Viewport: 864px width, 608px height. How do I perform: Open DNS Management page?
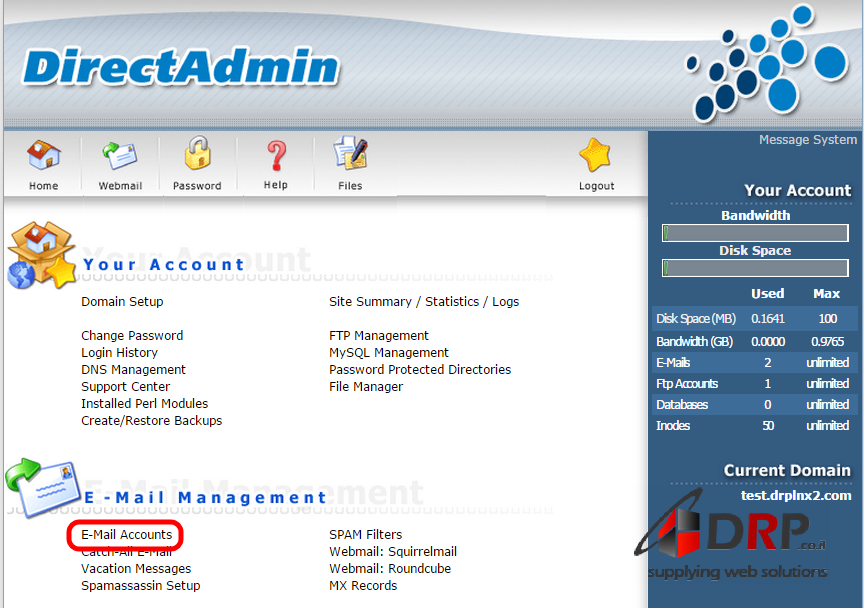(x=133, y=370)
